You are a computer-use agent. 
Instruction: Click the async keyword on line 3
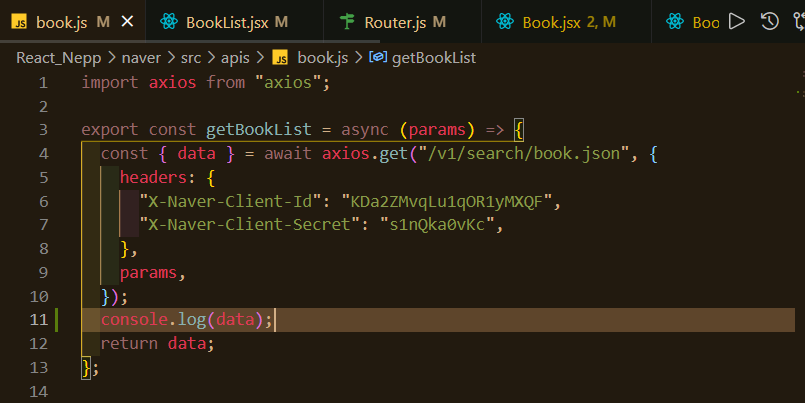(x=365, y=130)
